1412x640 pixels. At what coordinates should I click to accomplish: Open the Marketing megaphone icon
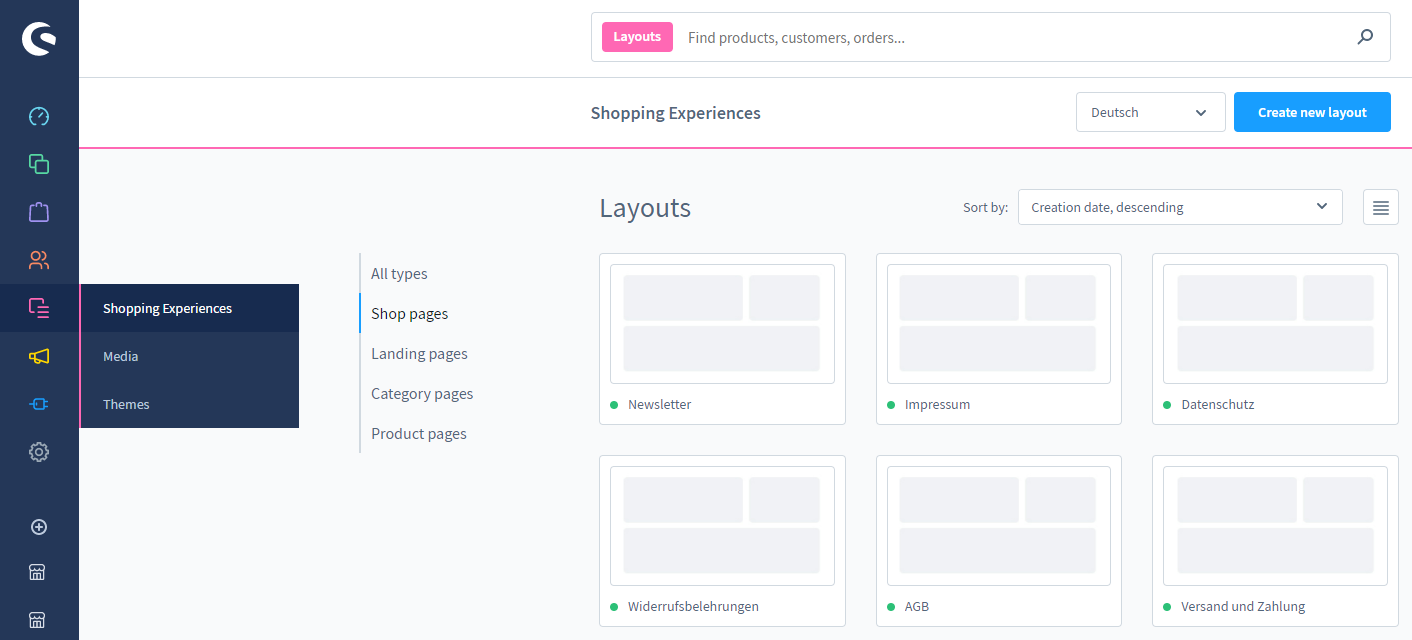[x=39, y=356]
